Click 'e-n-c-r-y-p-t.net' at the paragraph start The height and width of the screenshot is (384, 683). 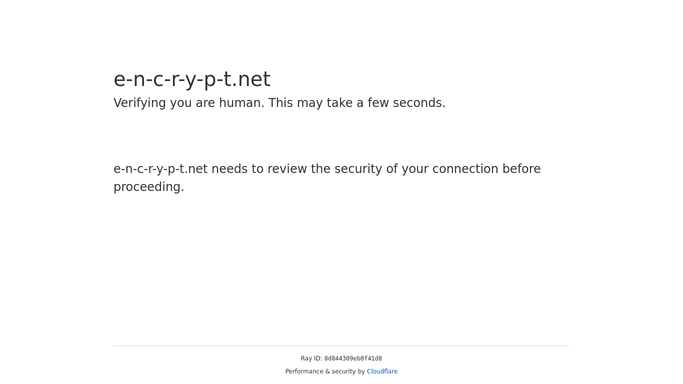[x=161, y=169]
